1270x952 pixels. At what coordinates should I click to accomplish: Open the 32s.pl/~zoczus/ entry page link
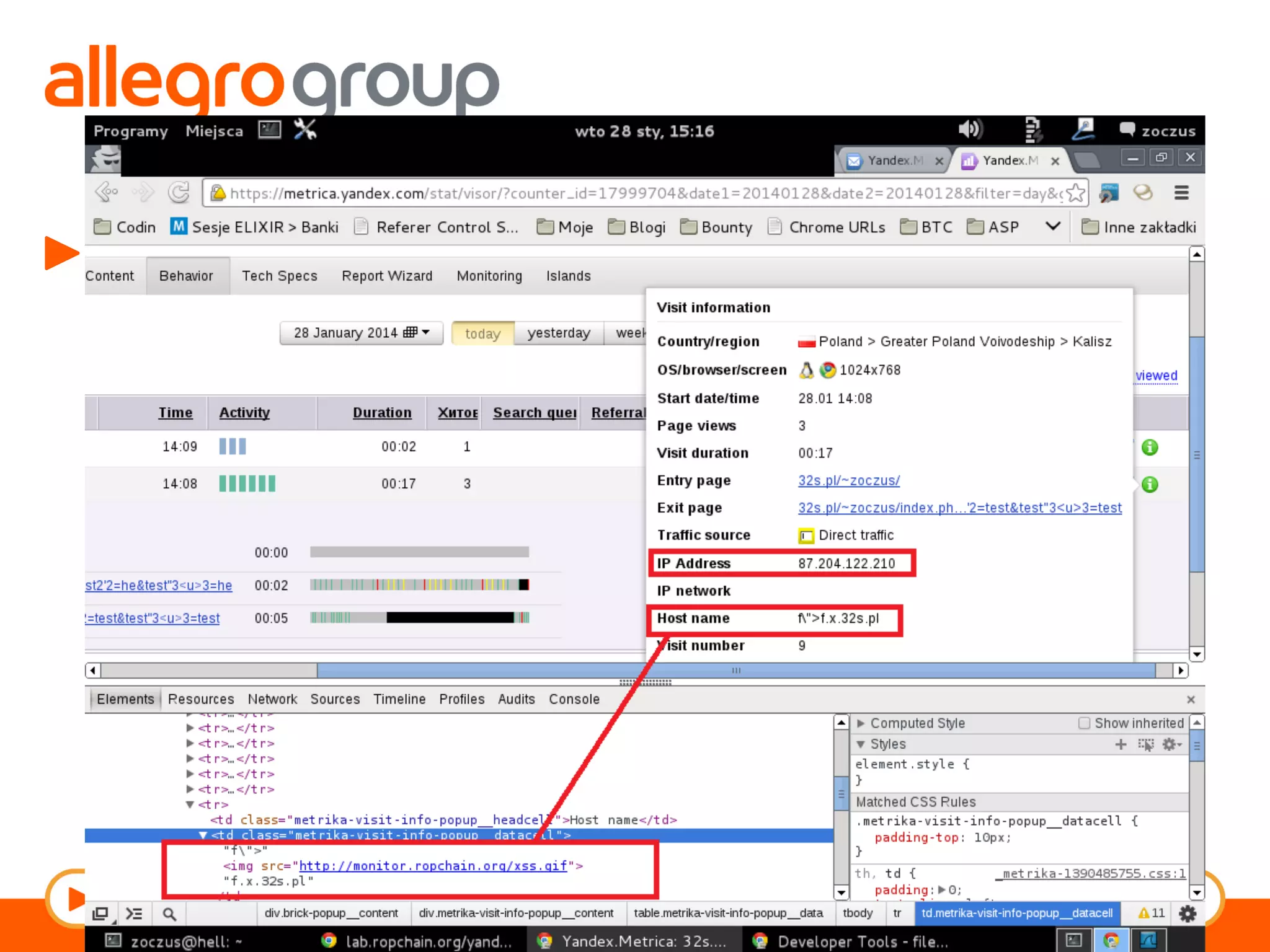pyautogui.click(x=848, y=480)
